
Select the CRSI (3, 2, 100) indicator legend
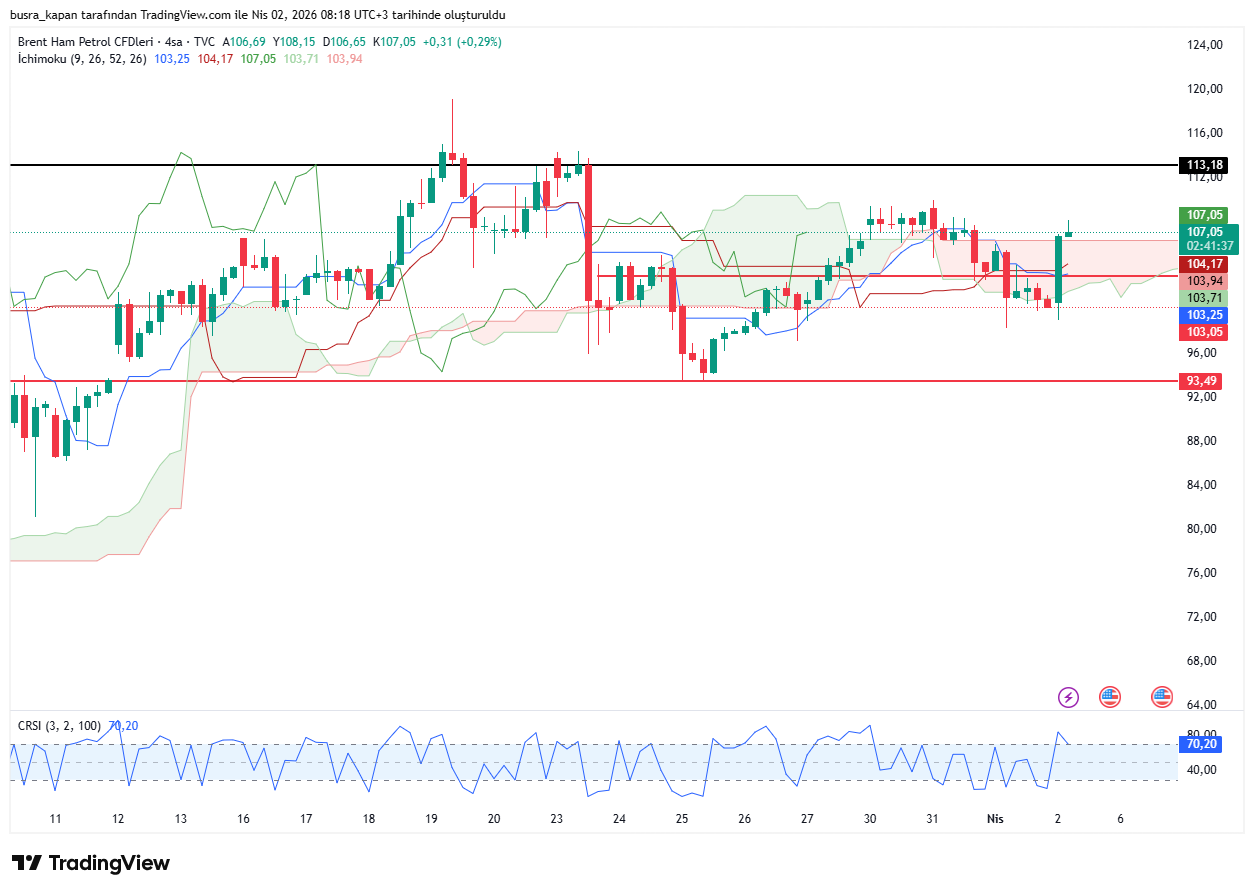click(61, 726)
